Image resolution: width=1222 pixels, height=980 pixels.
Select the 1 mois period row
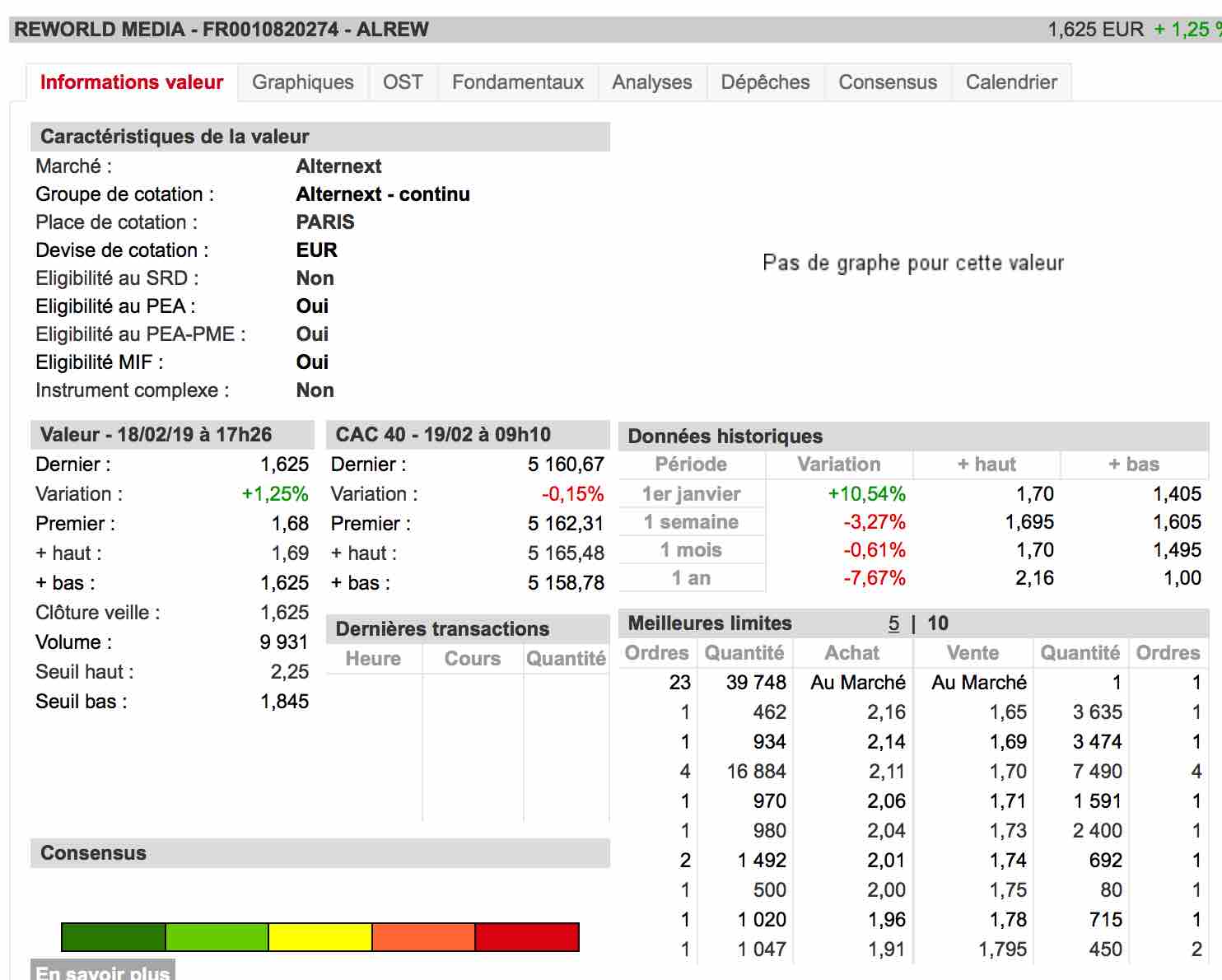[692, 550]
